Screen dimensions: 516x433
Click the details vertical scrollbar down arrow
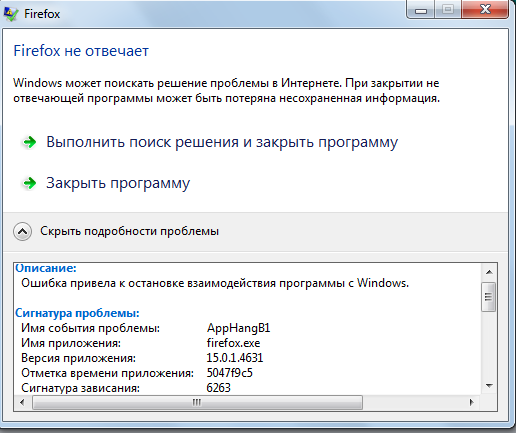489,386
